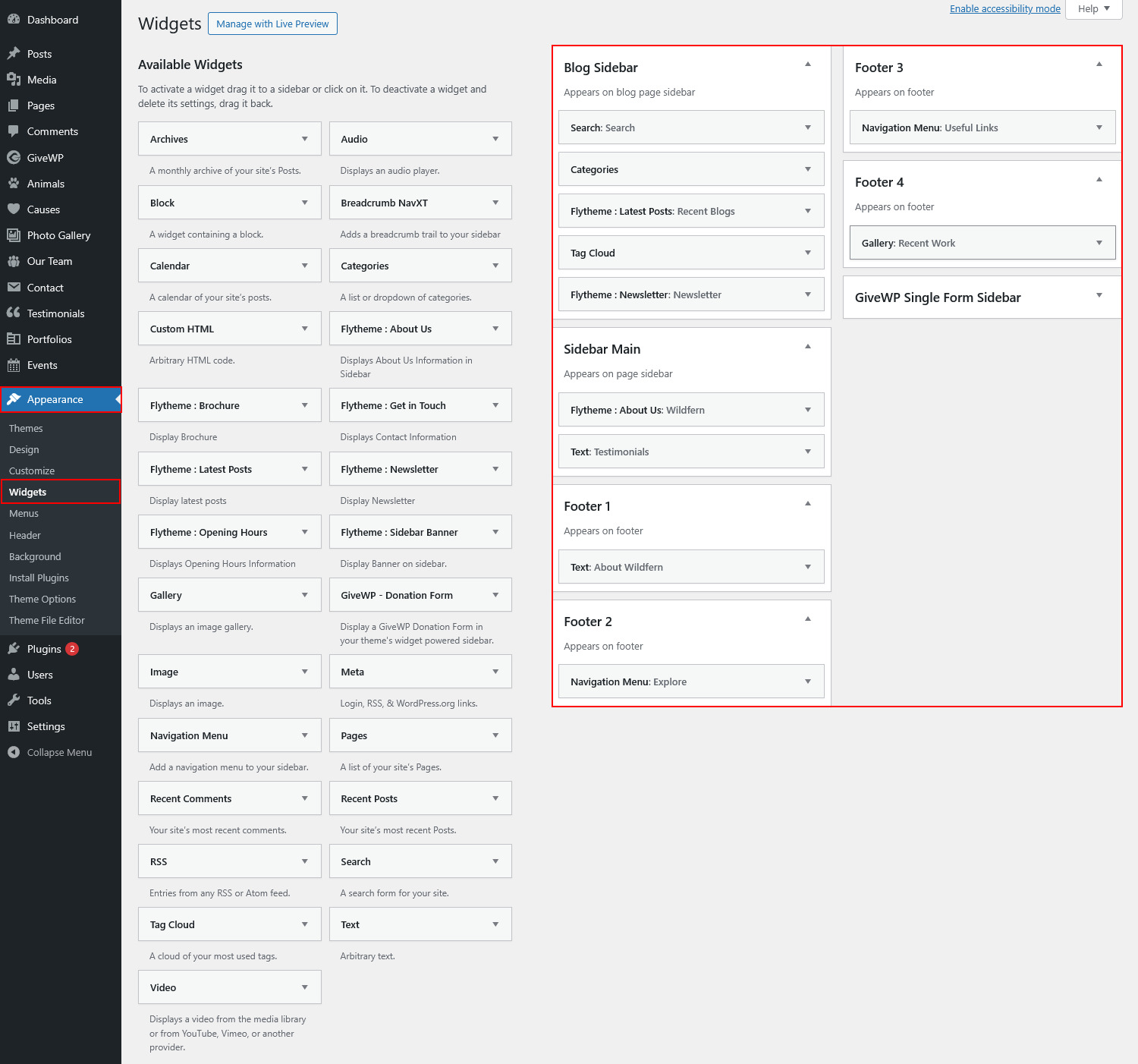Click Enable accessibility mode link
This screenshot has height=1064, width=1138.
pos(1004,9)
